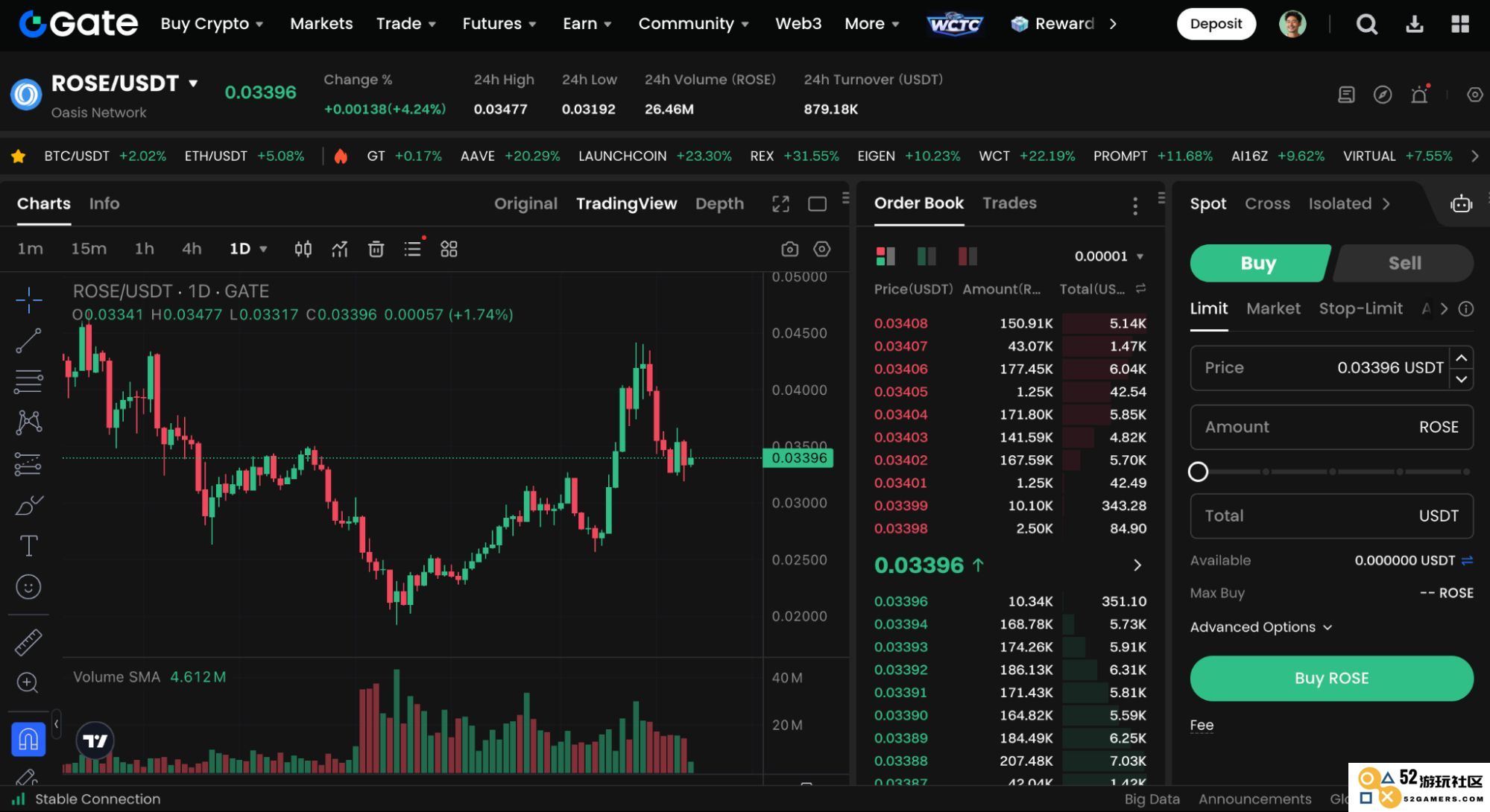Click the amount percentage slider handle
Screen dimensions: 1490x812
1198,472
